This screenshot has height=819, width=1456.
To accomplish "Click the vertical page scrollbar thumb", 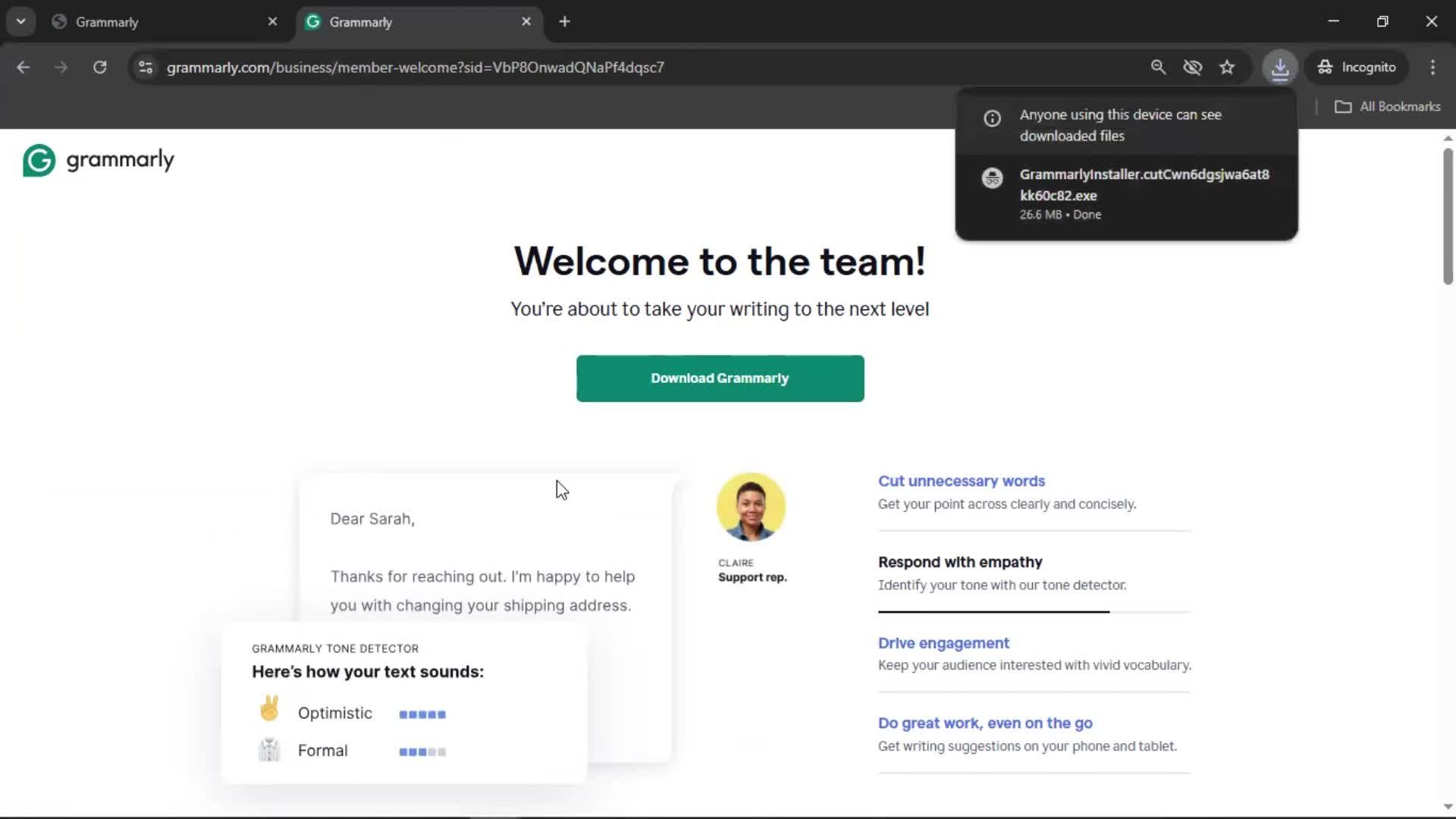I will [x=1448, y=216].
